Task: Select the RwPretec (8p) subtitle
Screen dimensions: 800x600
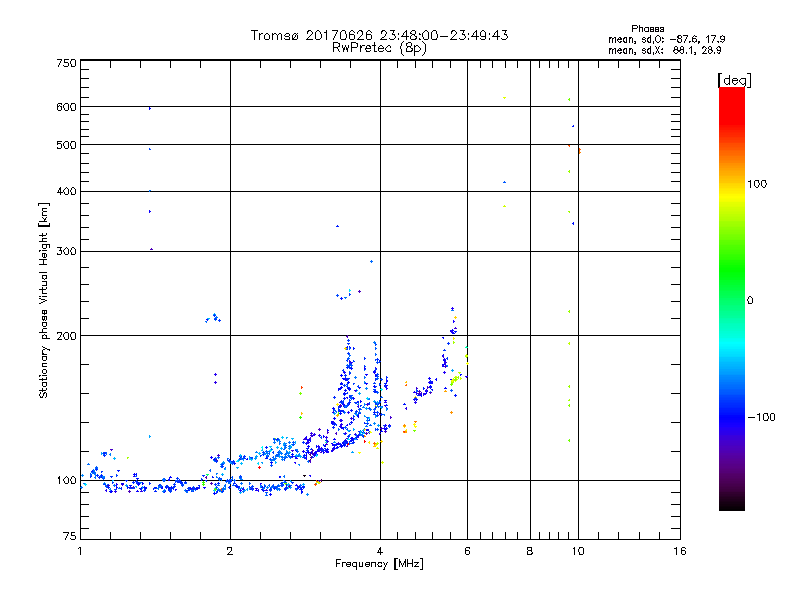Action: pos(379,47)
